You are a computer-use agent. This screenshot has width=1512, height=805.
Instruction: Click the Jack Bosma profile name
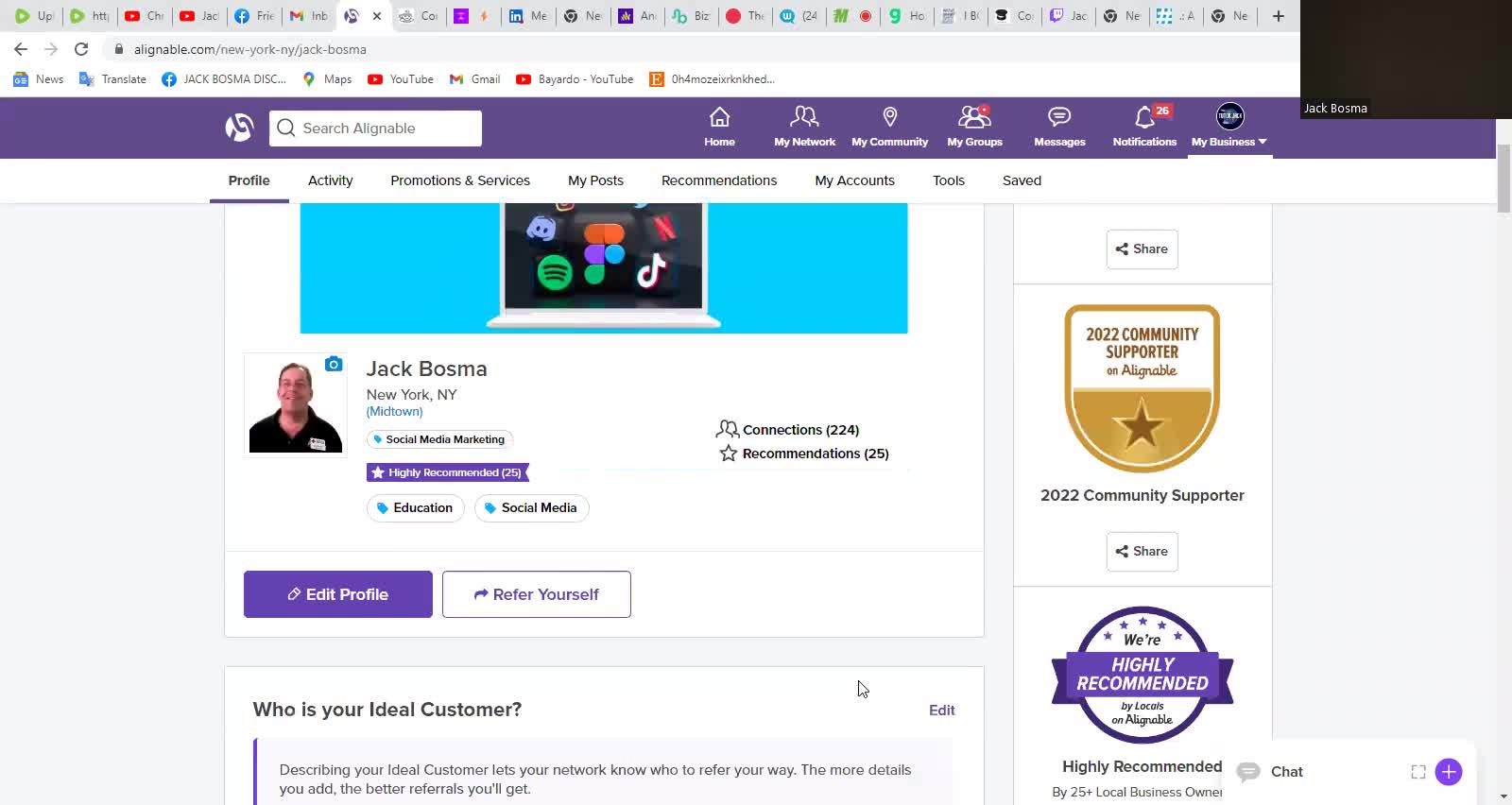[426, 368]
